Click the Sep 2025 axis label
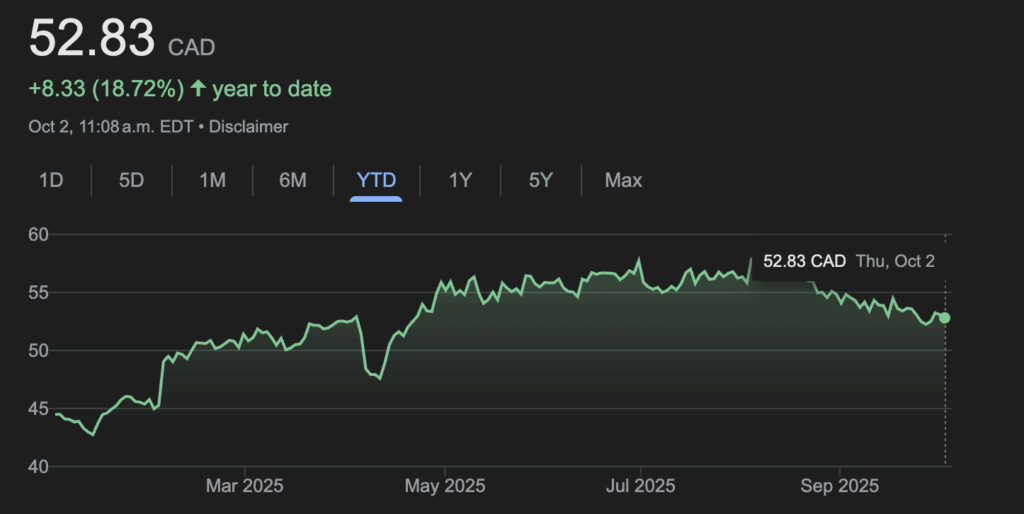Image resolution: width=1024 pixels, height=514 pixels. (839, 486)
